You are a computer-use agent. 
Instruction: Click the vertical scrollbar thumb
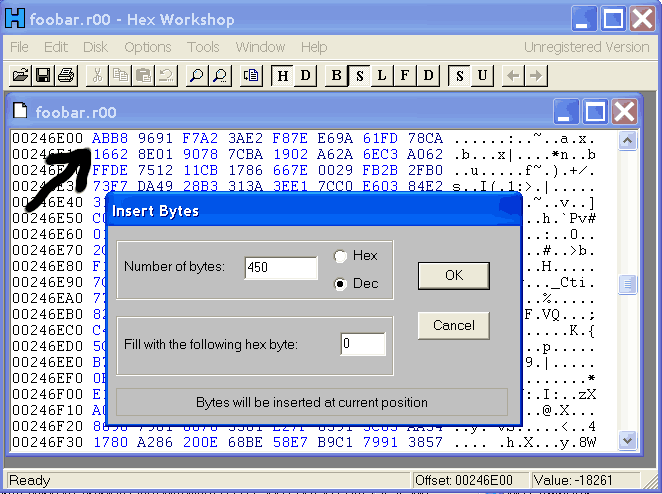tap(627, 284)
